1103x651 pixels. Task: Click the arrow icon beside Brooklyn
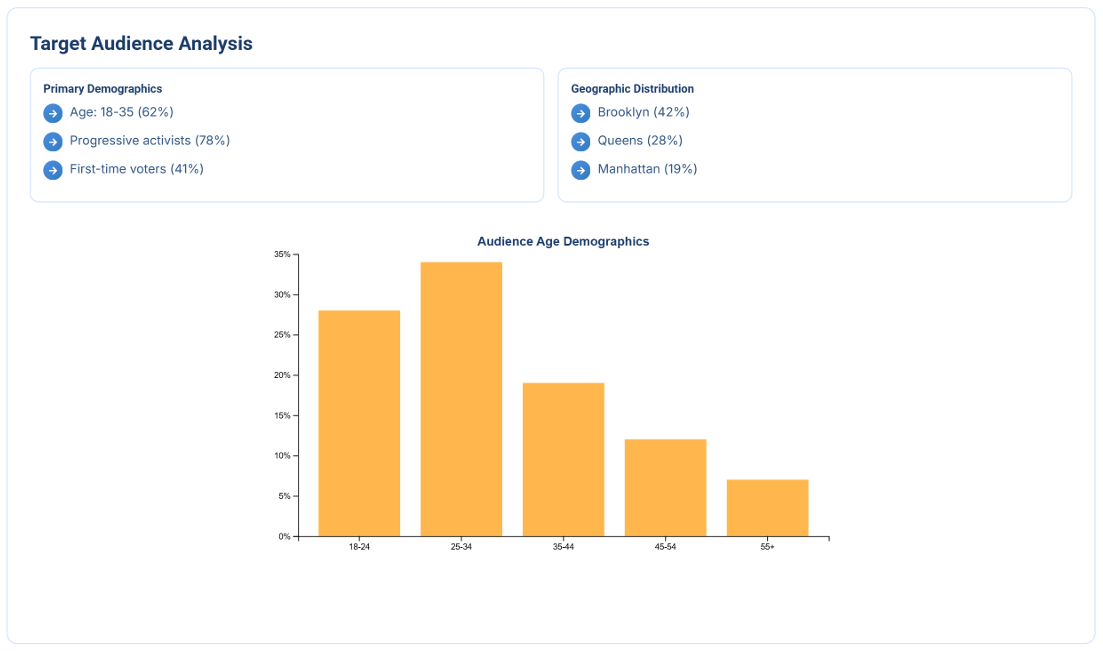(x=581, y=113)
